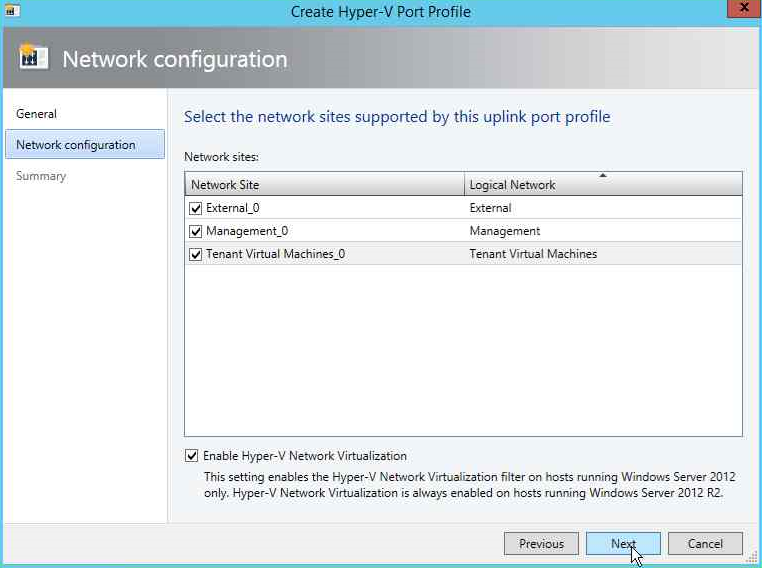The width and height of the screenshot is (762, 568).
Task: Click the port profile wizard header icon
Action: 33,57
